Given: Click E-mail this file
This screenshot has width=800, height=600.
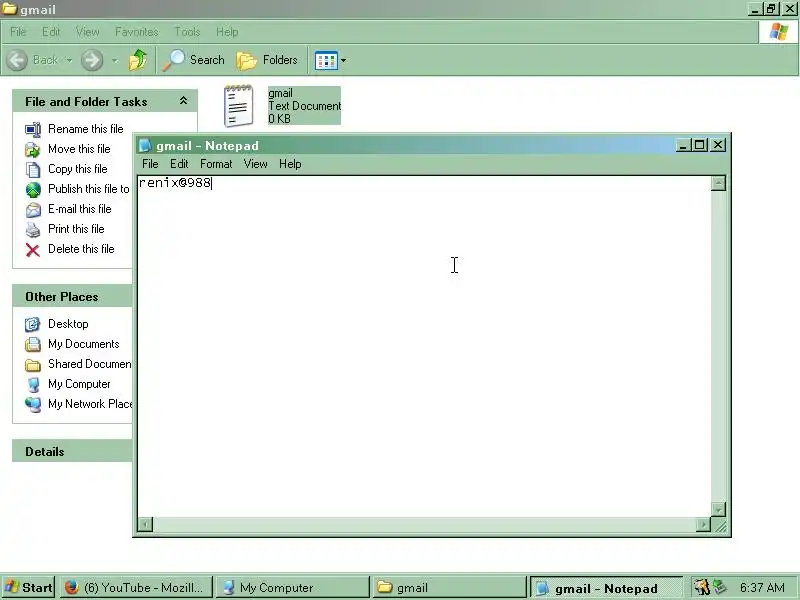Looking at the screenshot, I should coord(80,209).
